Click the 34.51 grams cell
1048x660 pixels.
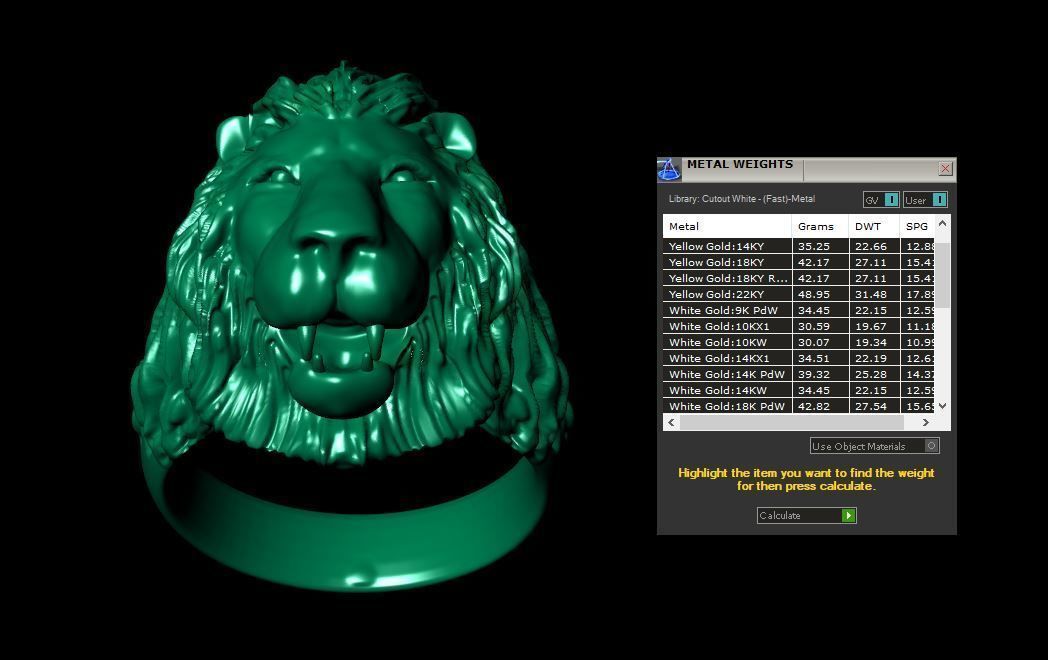tap(820, 358)
